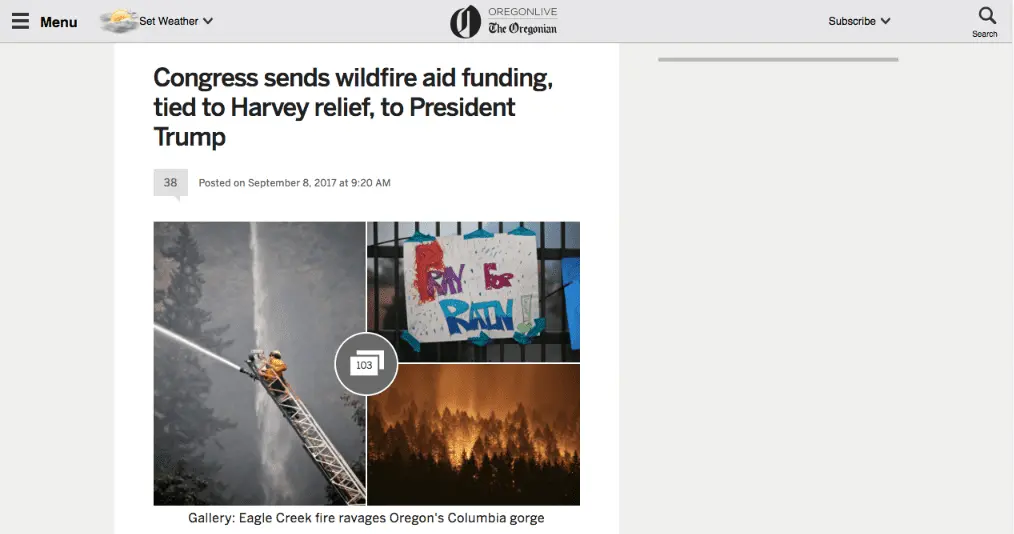Click the gallery icon showing 103 photos
Image resolution: width=1014 pixels, height=534 pixels.
(x=366, y=363)
